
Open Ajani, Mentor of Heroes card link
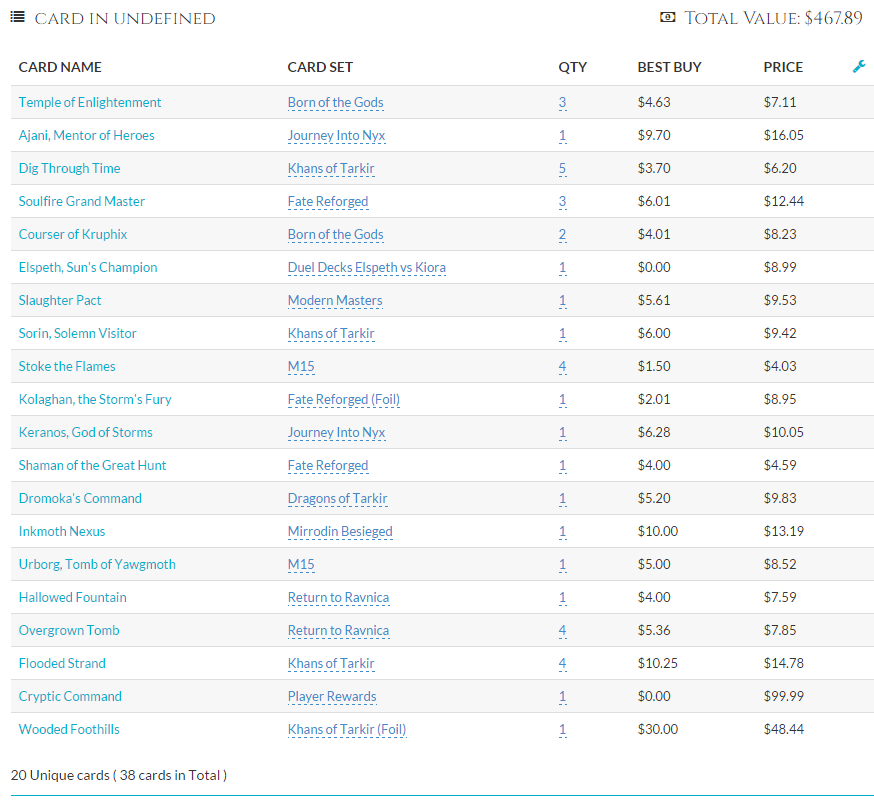(x=86, y=135)
